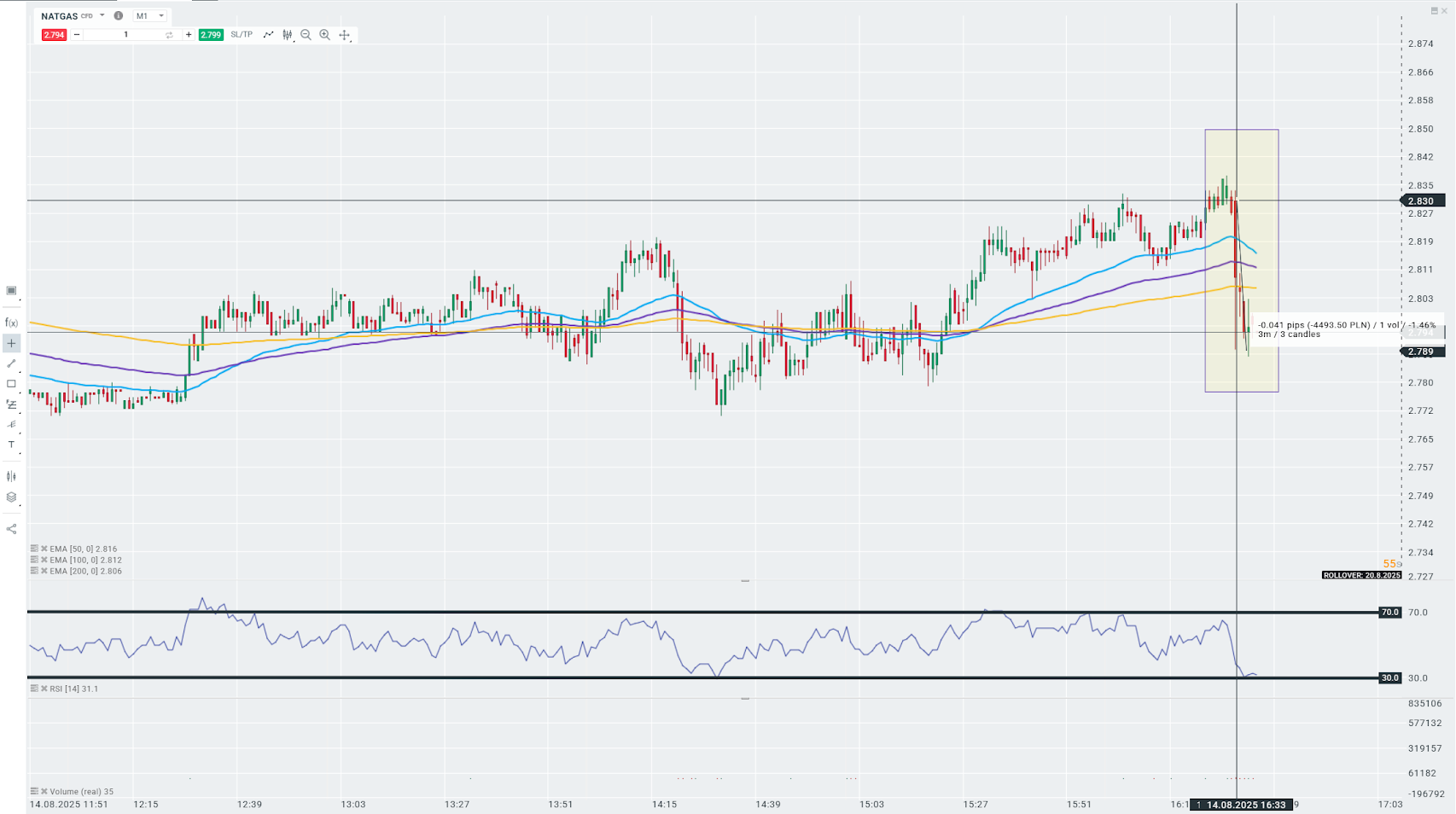Screen dimensions: 1456x814
Task: Select the text annotation tool
Action: point(11,445)
